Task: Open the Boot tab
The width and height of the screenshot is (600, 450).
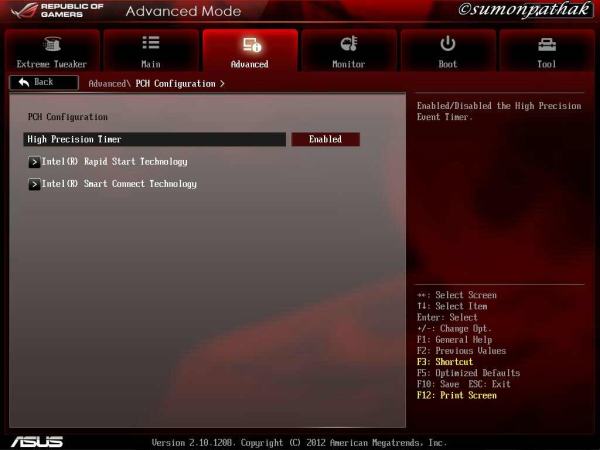Action: pos(448,50)
